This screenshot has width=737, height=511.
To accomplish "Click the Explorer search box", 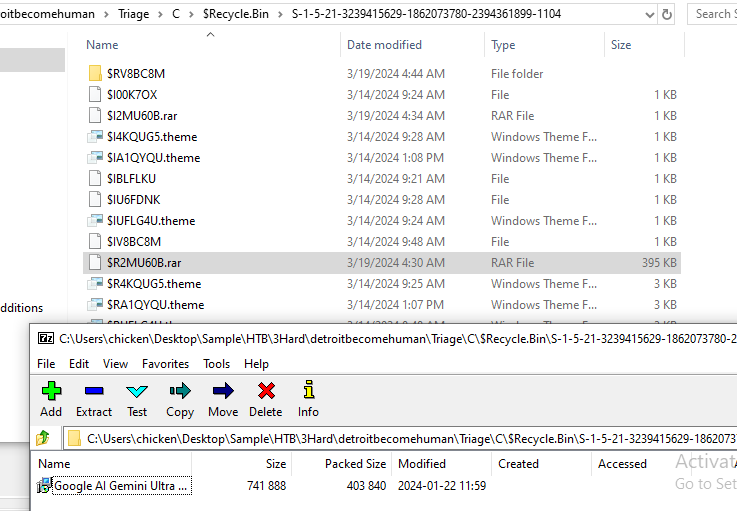I will pyautogui.click(x=713, y=14).
